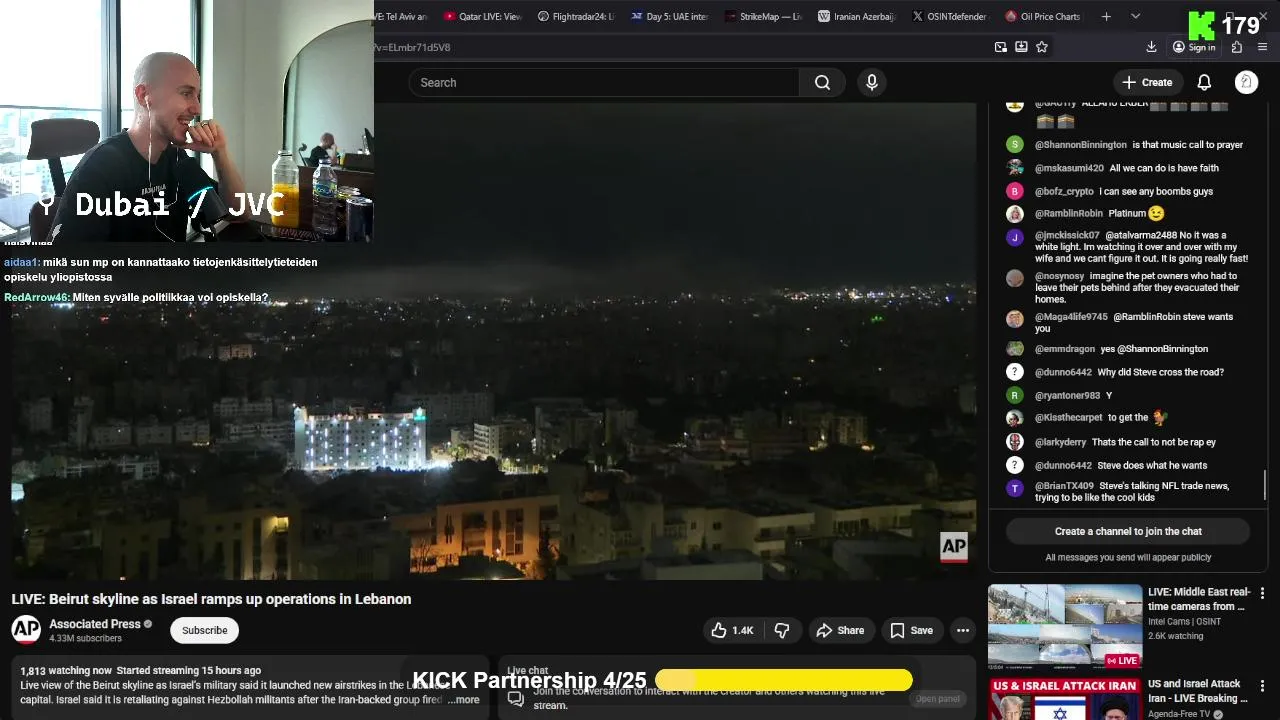
Task: Switch to StrikeMap browser tab
Action: pos(764,16)
